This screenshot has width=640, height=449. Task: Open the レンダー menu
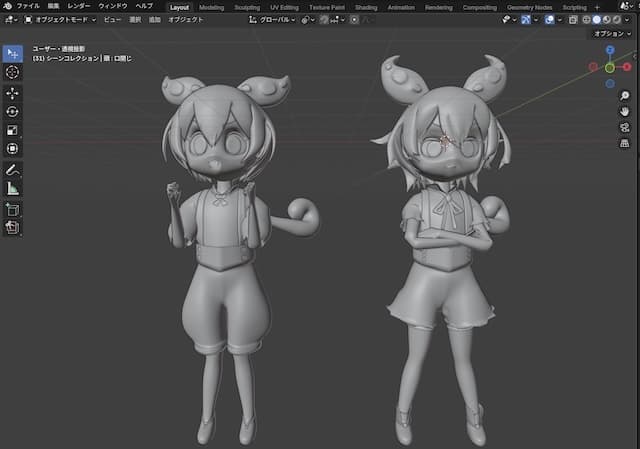[78, 6]
